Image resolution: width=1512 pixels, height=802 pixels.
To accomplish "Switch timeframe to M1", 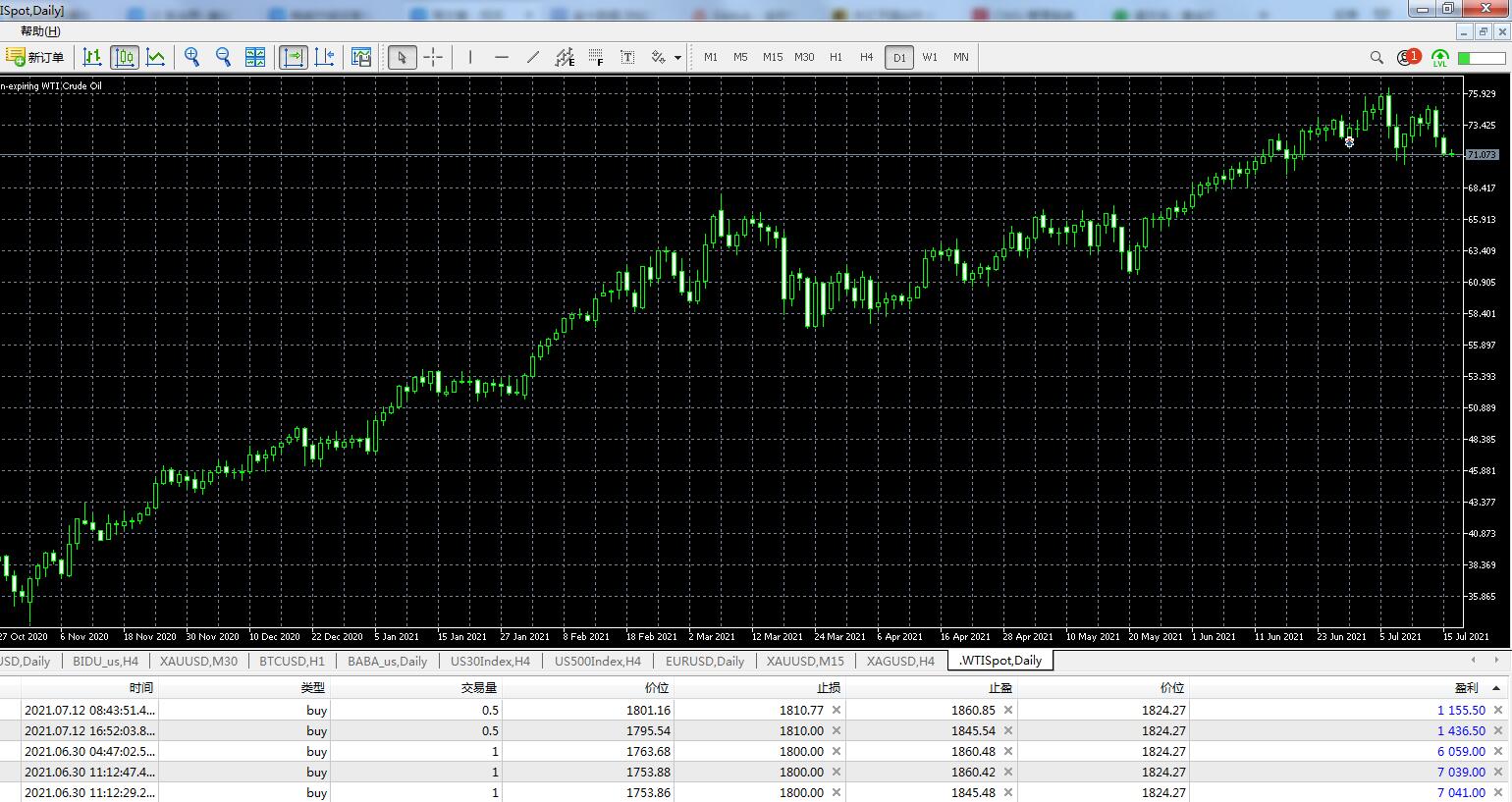I will [711, 57].
